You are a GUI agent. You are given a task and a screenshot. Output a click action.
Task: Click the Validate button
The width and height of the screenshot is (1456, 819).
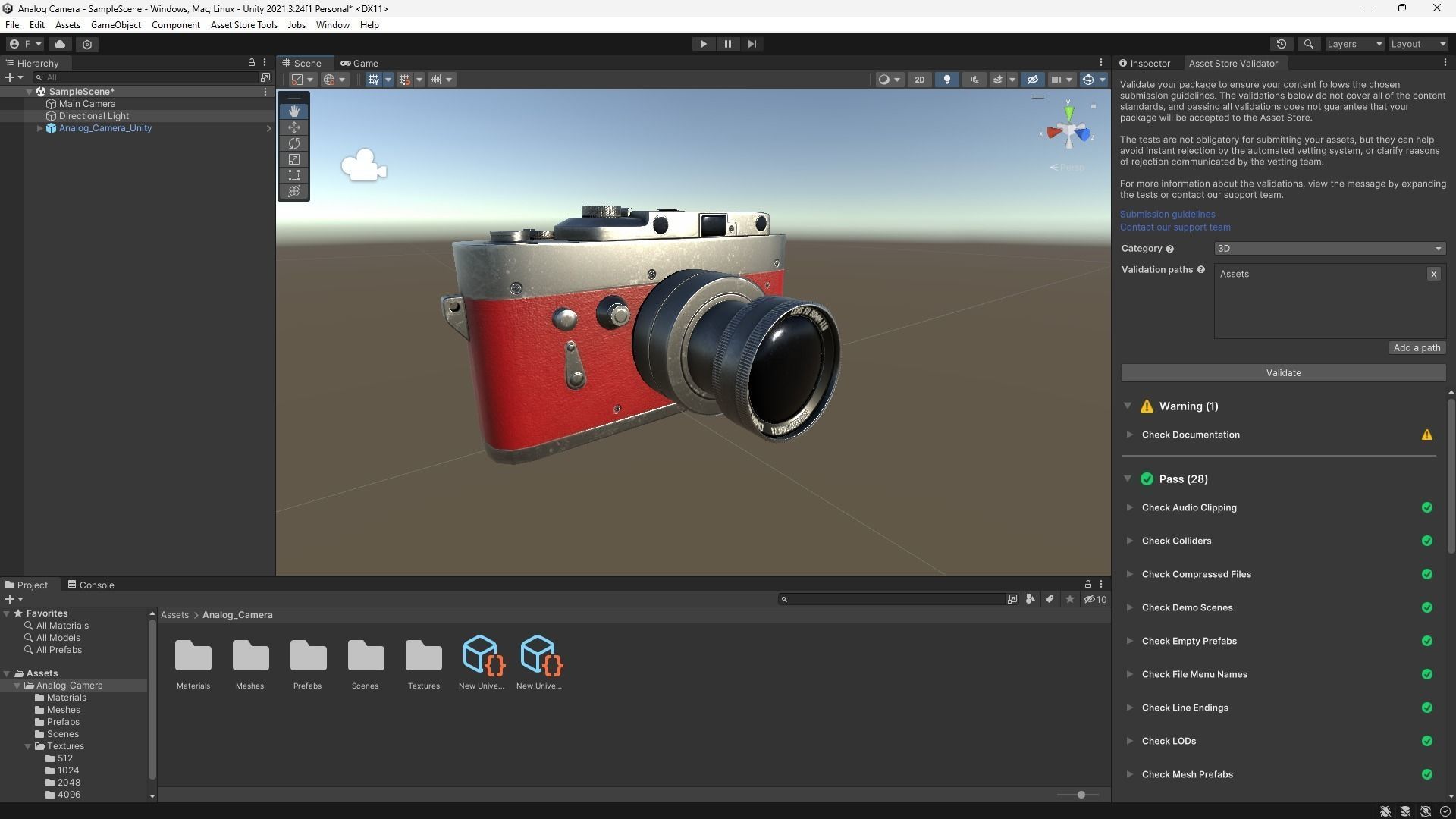click(x=1283, y=372)
